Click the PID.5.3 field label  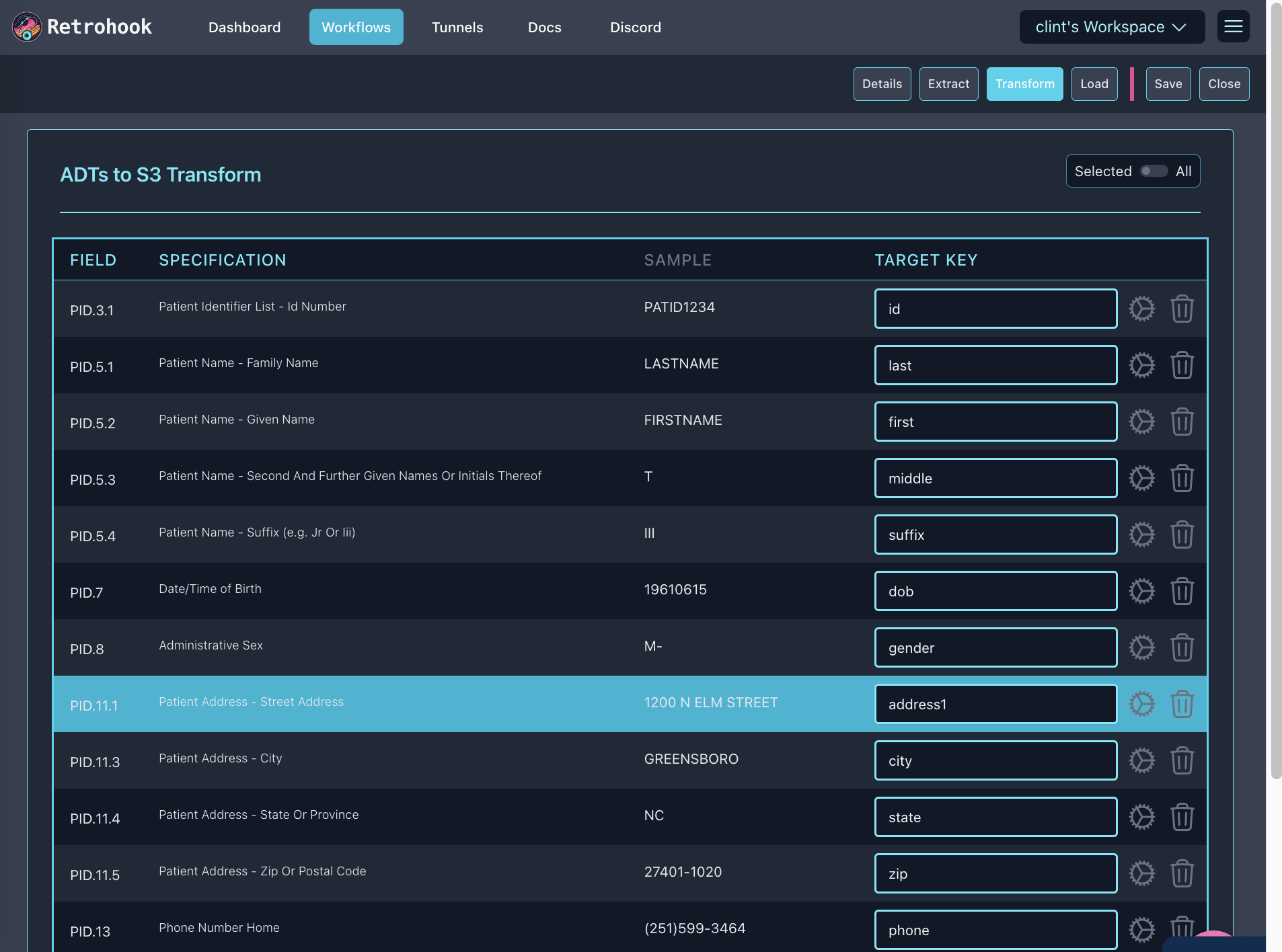click(x=93, y=479)
